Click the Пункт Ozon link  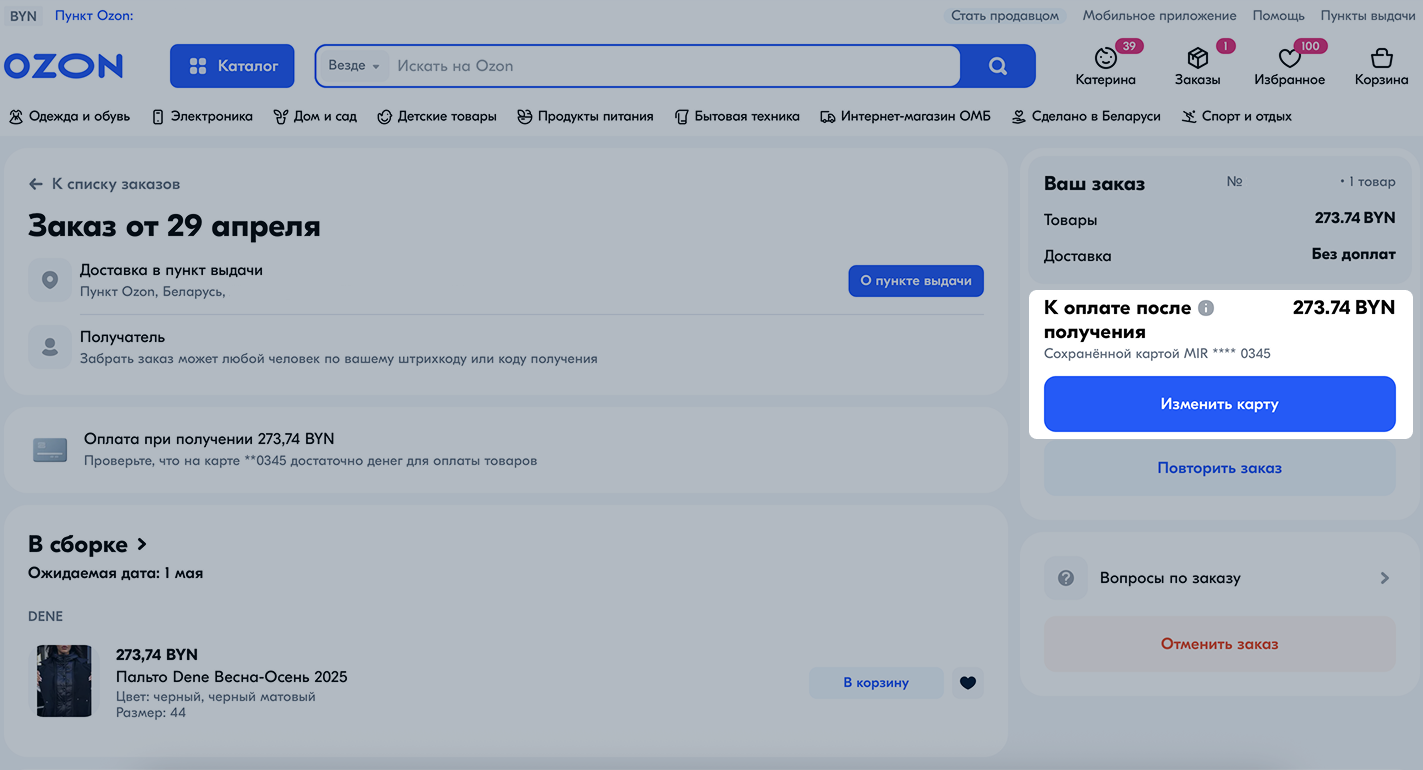click(94, 16)
